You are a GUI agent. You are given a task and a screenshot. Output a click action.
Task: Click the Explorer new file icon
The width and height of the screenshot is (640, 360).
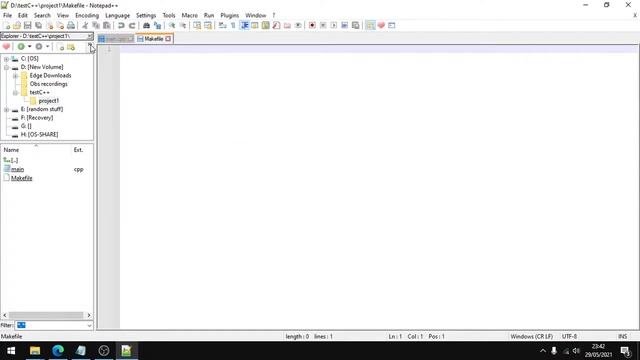coord(60,47)
